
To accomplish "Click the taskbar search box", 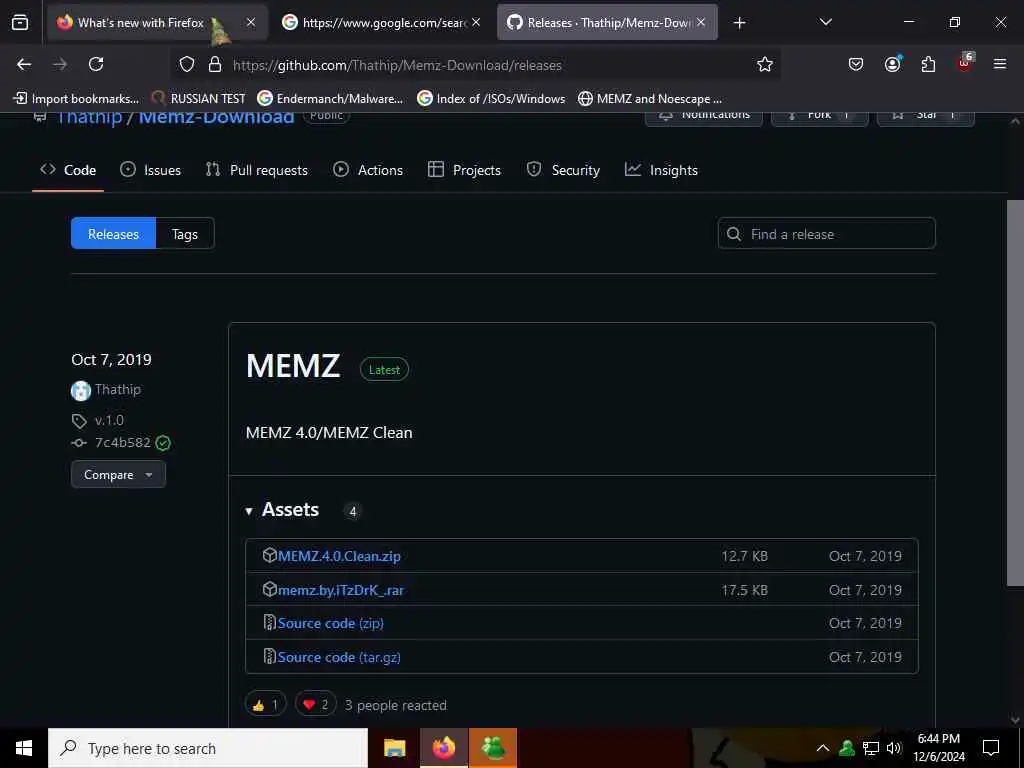I will tap(208, 748).
